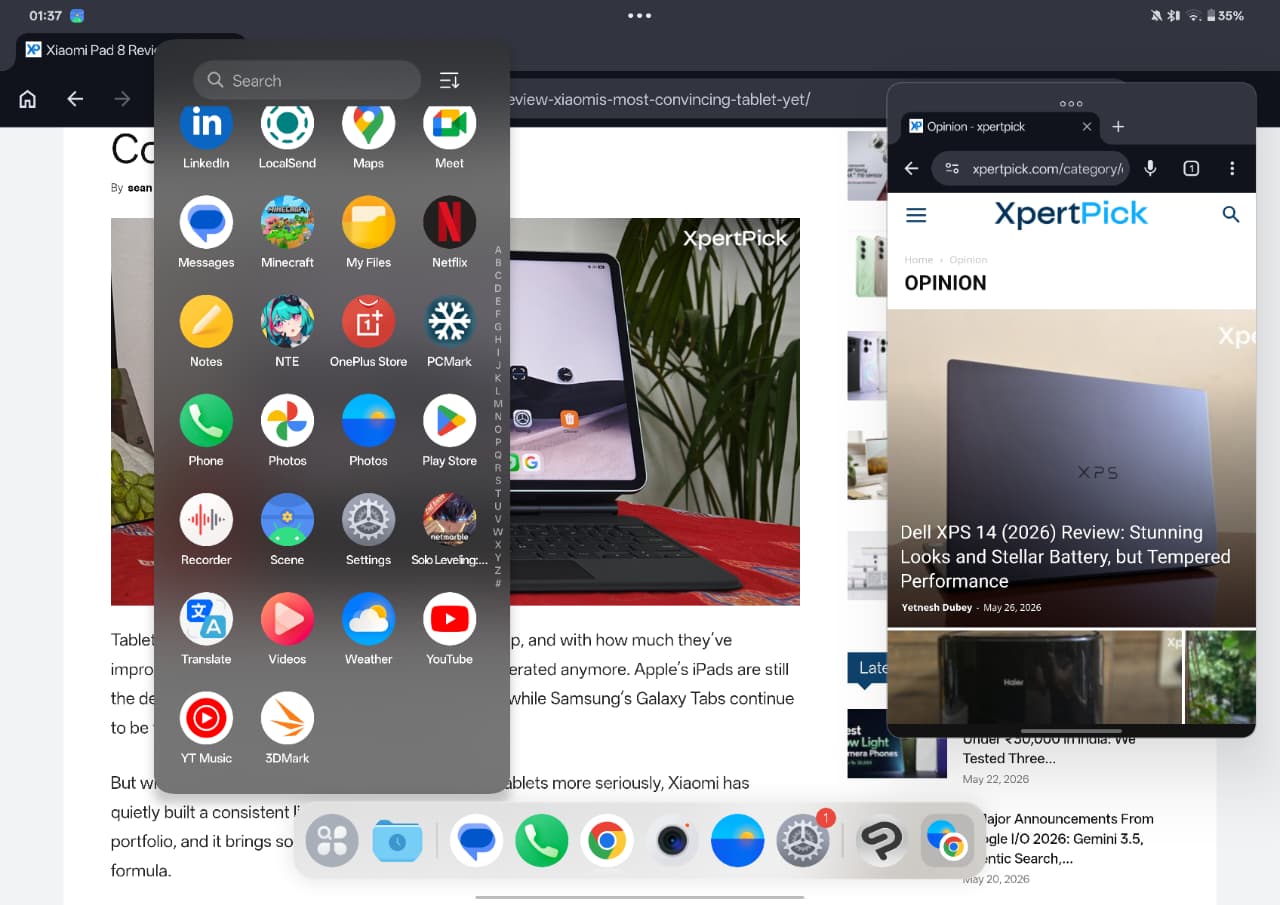Go back in the floating Chrome window

(x=911, y=168)
